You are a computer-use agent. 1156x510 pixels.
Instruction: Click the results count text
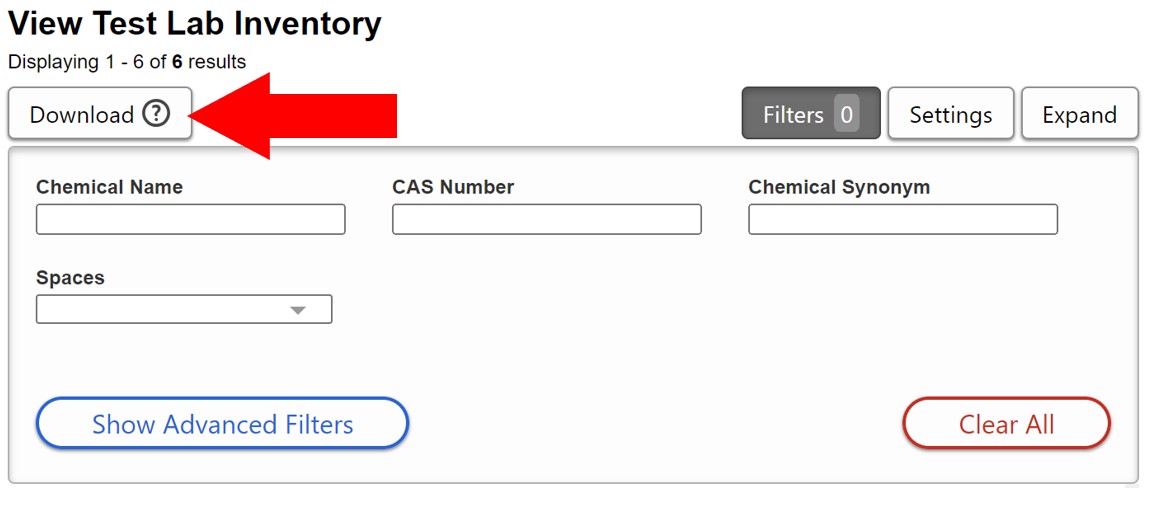pyautogui.click(x=127, y=62)
